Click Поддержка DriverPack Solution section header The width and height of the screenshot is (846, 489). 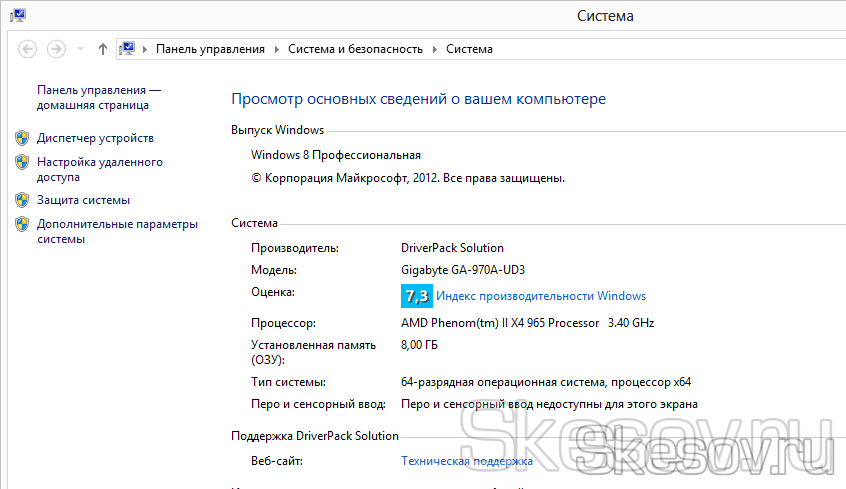coord(315,436)
